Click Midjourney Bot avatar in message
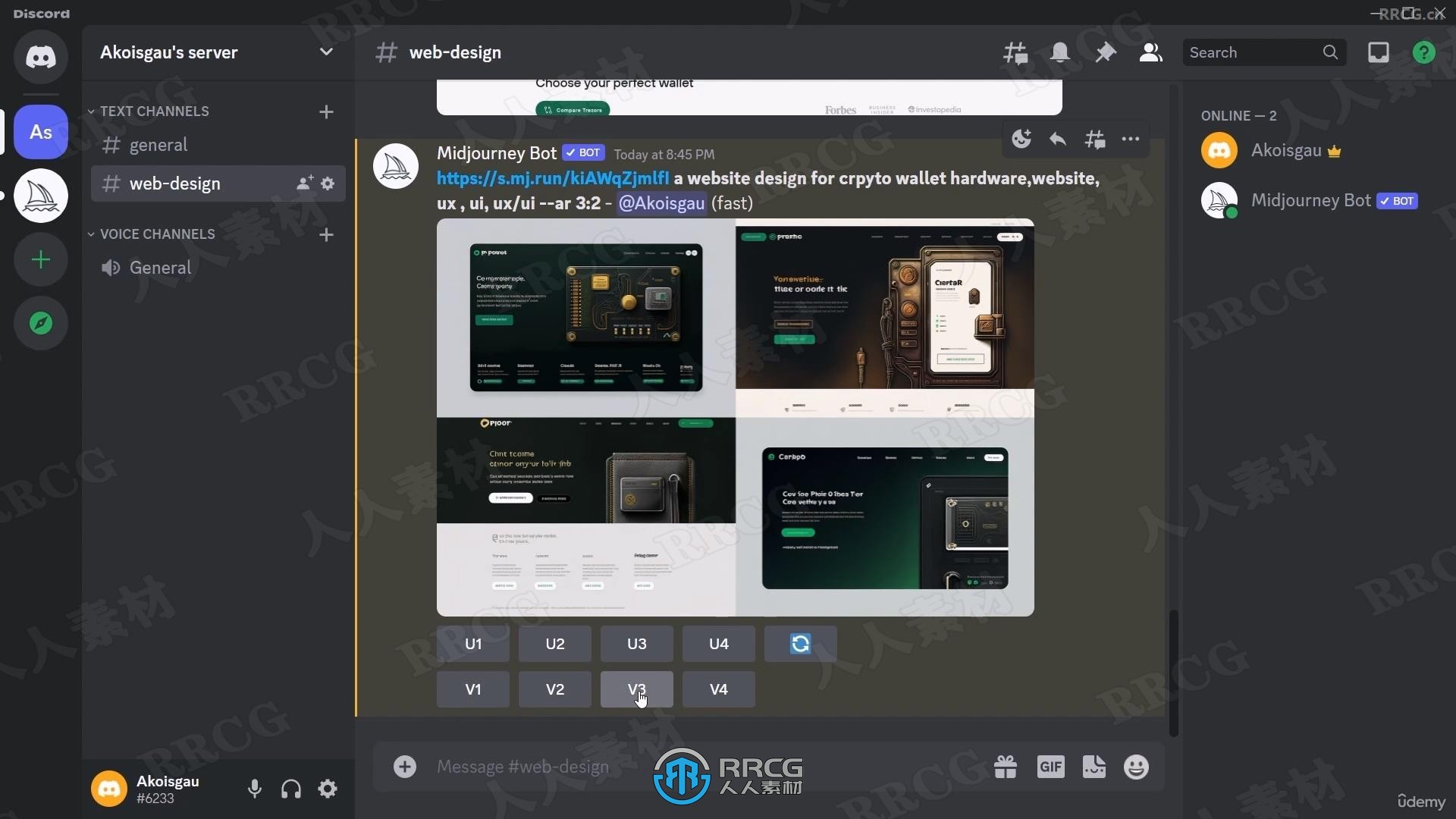Screen dimensions: 1456x819 (x=396, y=166)
